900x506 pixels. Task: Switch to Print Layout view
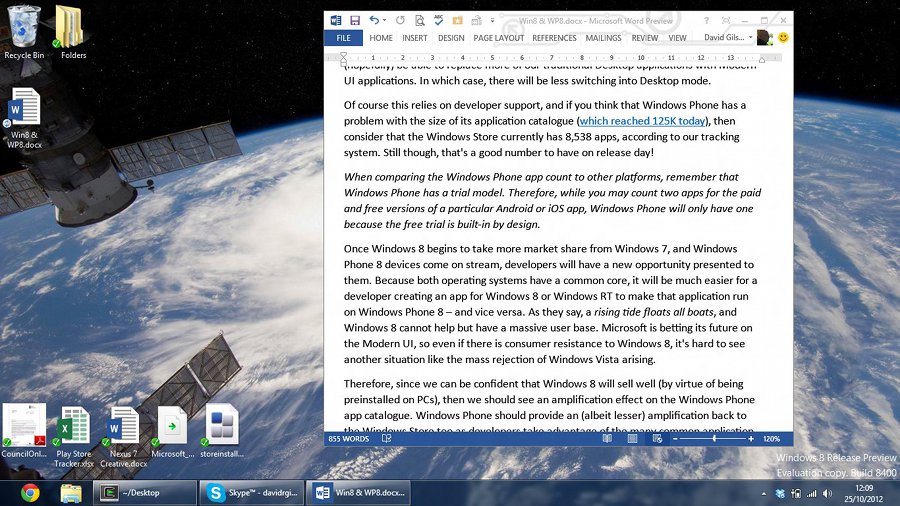(632, 439)
